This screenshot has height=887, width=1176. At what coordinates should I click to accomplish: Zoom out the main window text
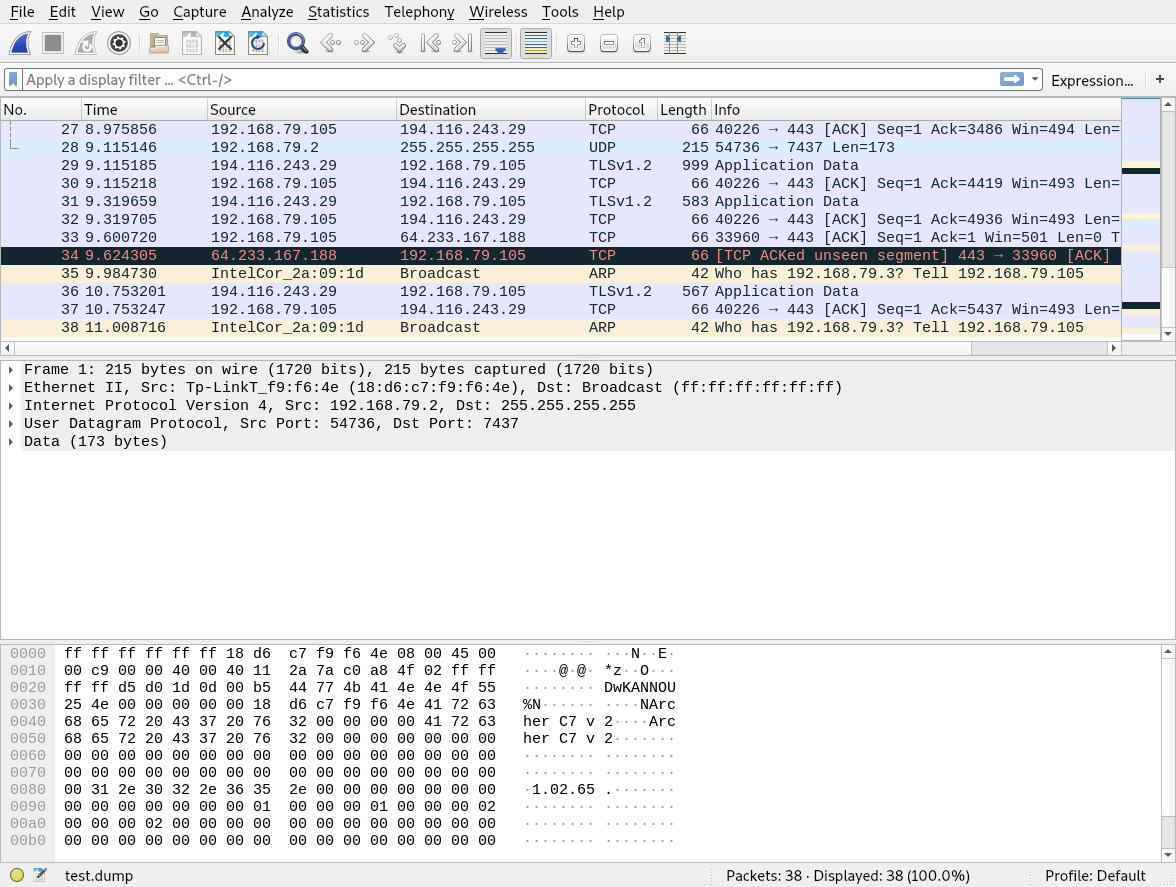click(609, 43)
